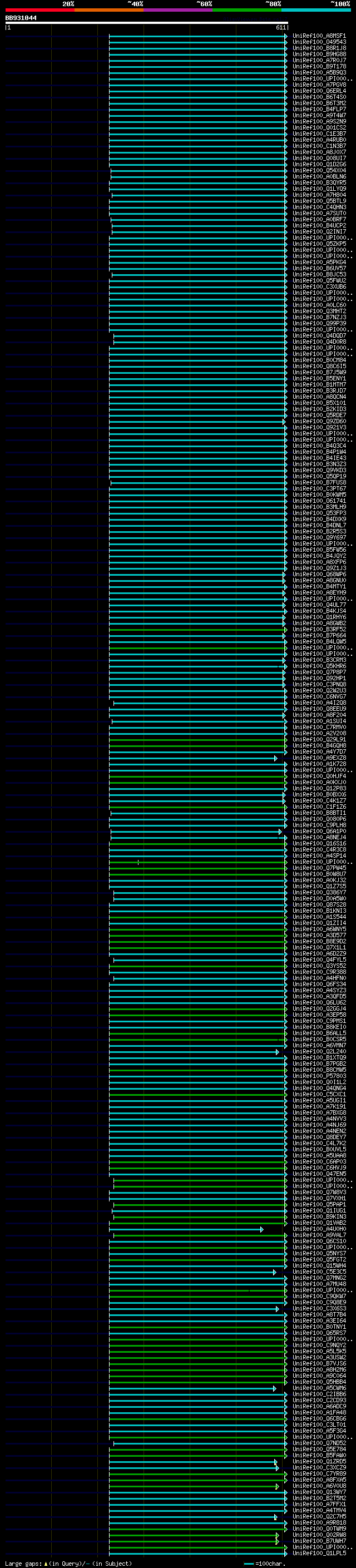Click the alignment bar of UniRef100_C5E3C5
356x1568 pixels.
[192, 1272]
